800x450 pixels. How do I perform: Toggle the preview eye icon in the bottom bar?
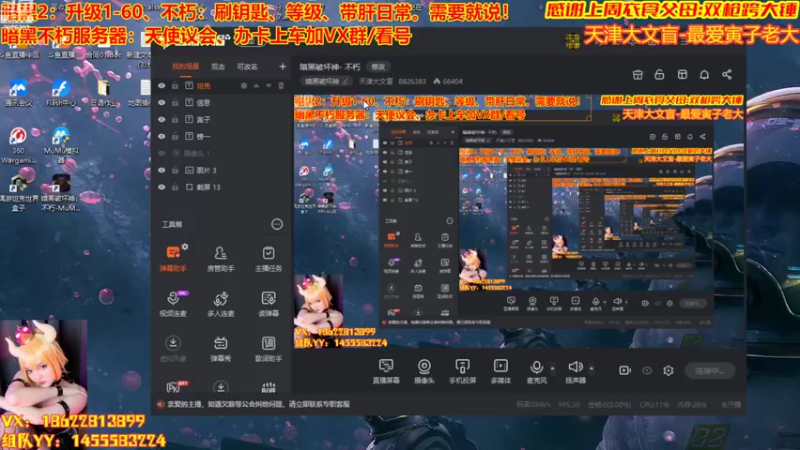point(647,370)
